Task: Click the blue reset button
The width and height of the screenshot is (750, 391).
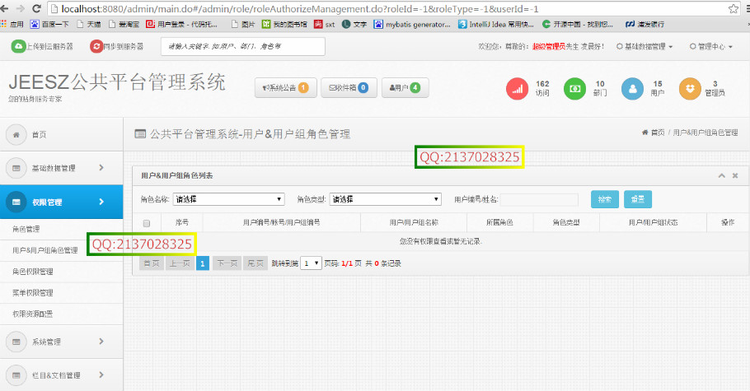Action: (x=638, y=199)
